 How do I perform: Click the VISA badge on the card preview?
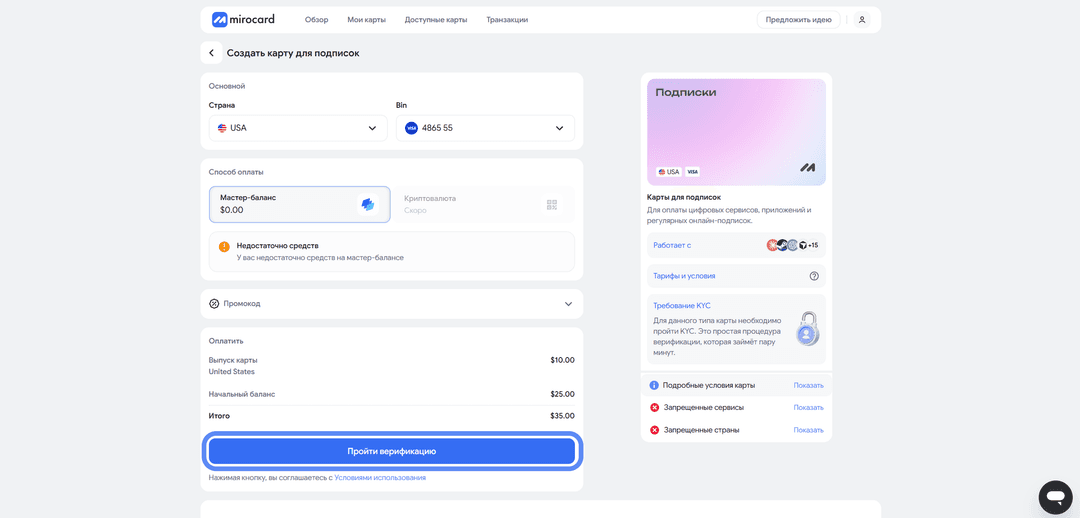pyautogui.click(x=692, y=172)
